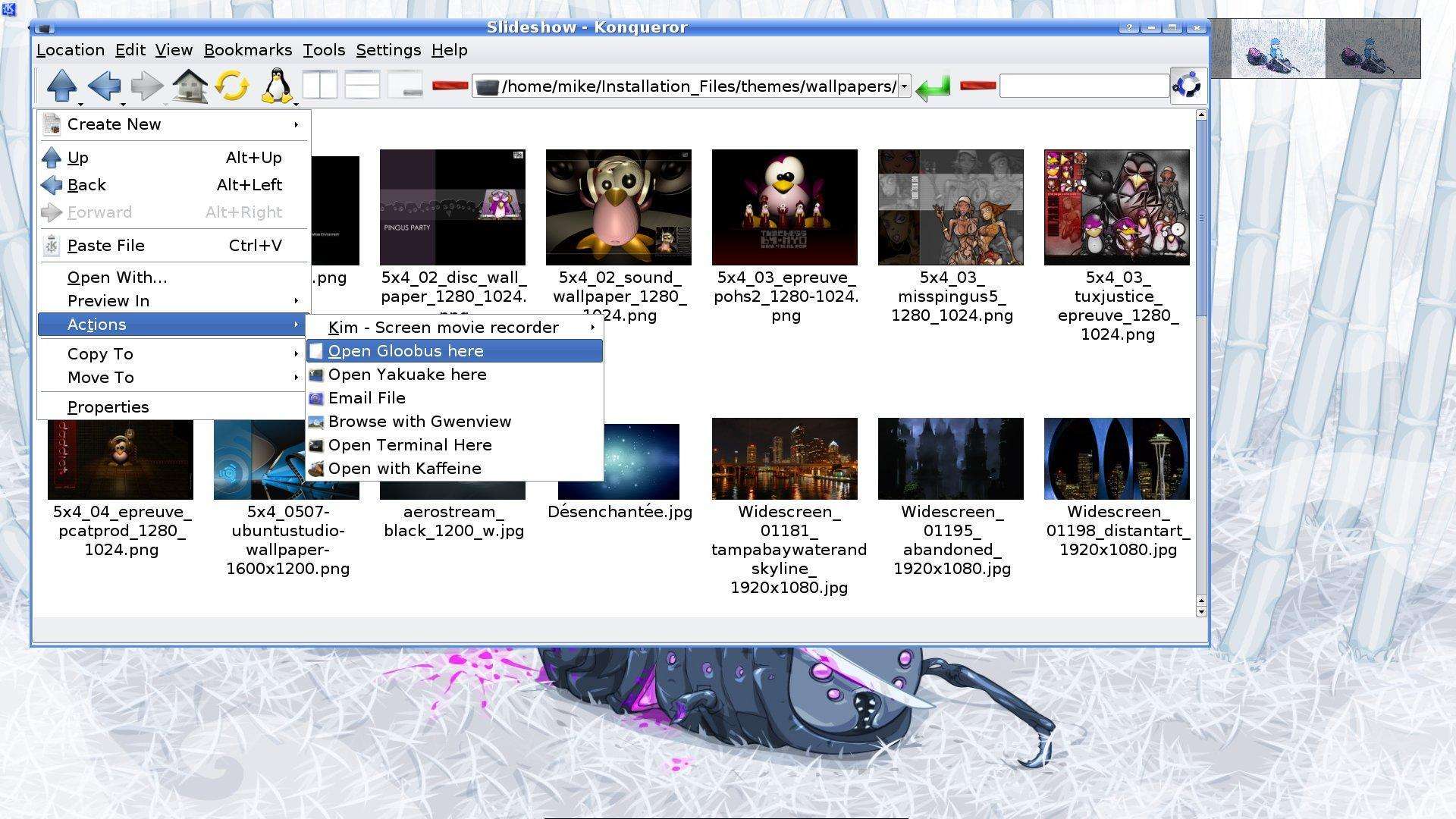Select the 5x4_03_misspingus5 thumbnail
This screenshot has height=819, width=1456.
[951, 207]
